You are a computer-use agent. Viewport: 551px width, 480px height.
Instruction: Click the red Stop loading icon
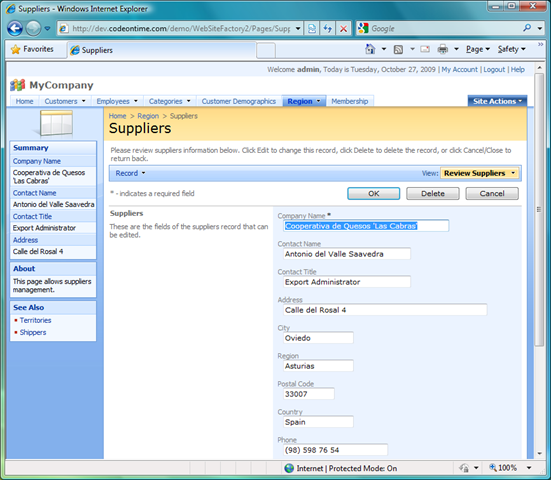pyautogui.click(x=344, y=28)
